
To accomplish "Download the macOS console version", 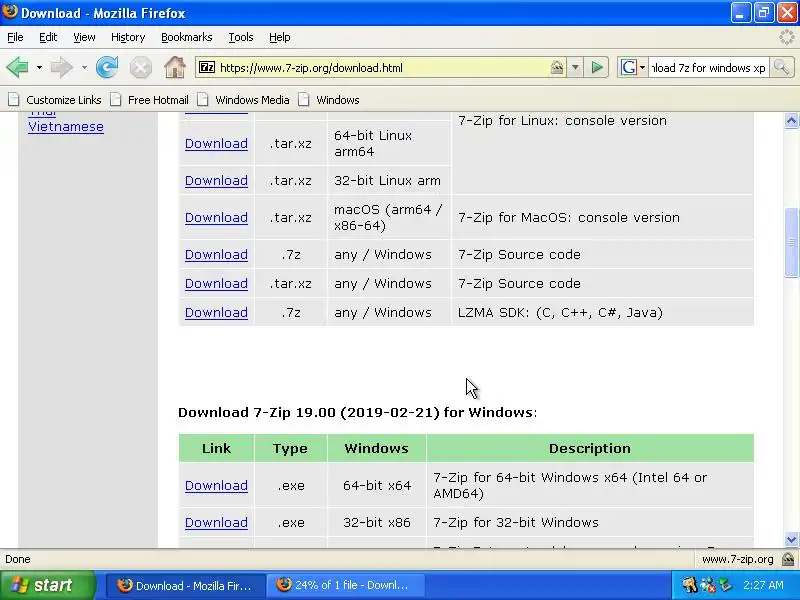I will click(216, 217).
